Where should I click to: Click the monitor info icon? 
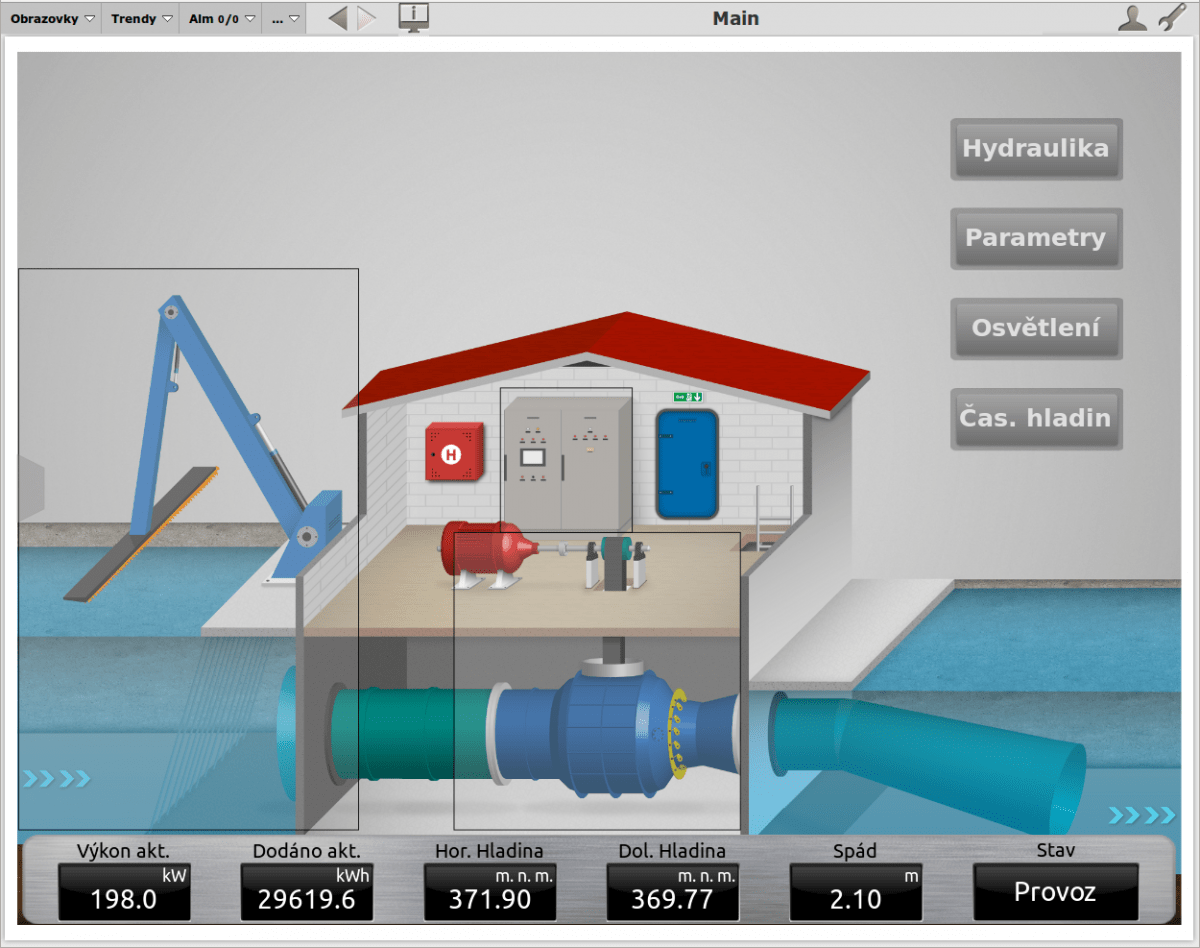413,17
